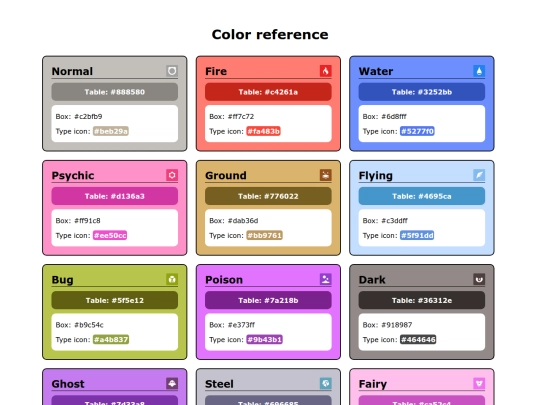Screen dimensions: 540x405
Task: Click the Steel card title
Action: click(219, 384)
